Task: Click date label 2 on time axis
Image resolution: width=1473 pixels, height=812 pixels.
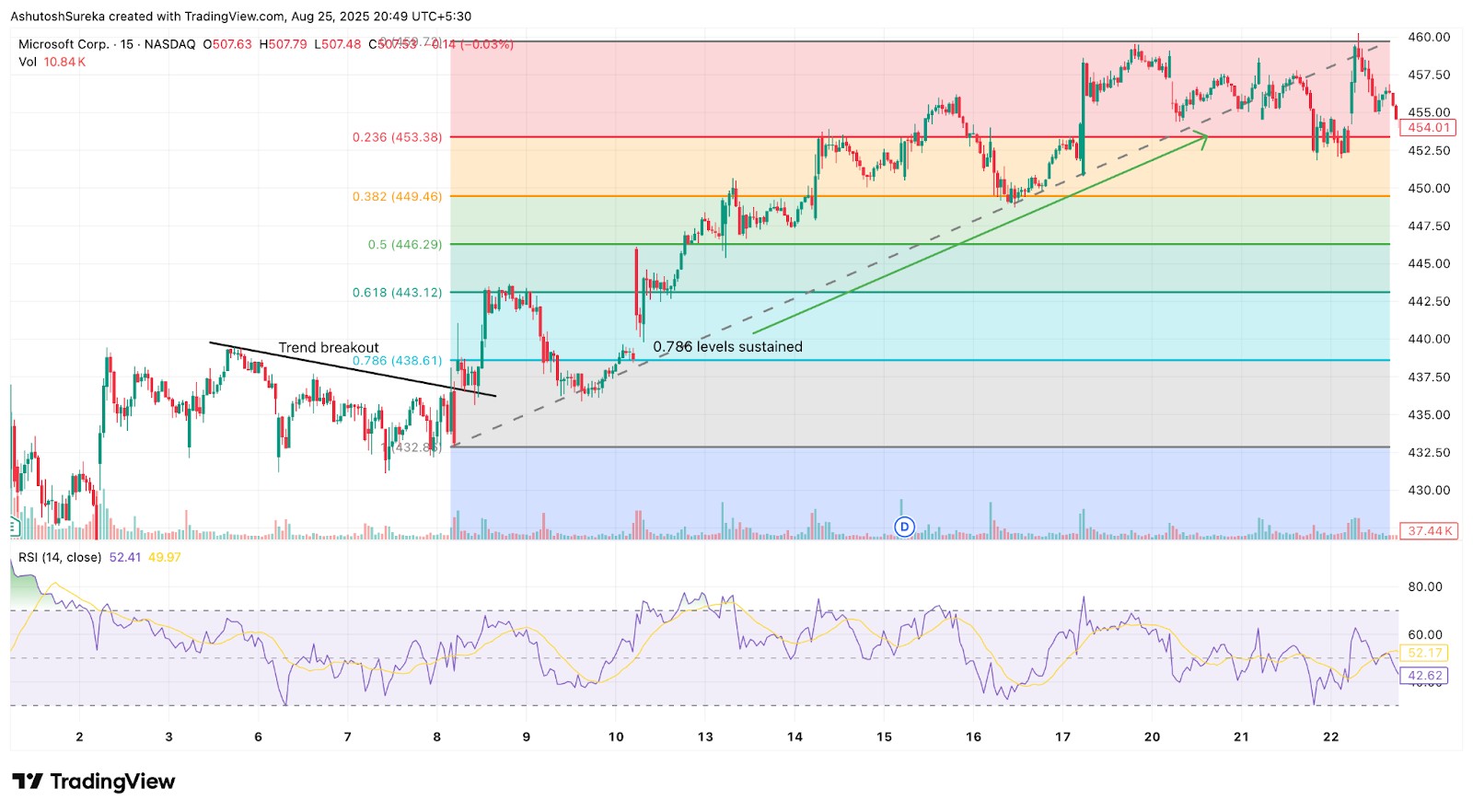Action: coord(79,737)
